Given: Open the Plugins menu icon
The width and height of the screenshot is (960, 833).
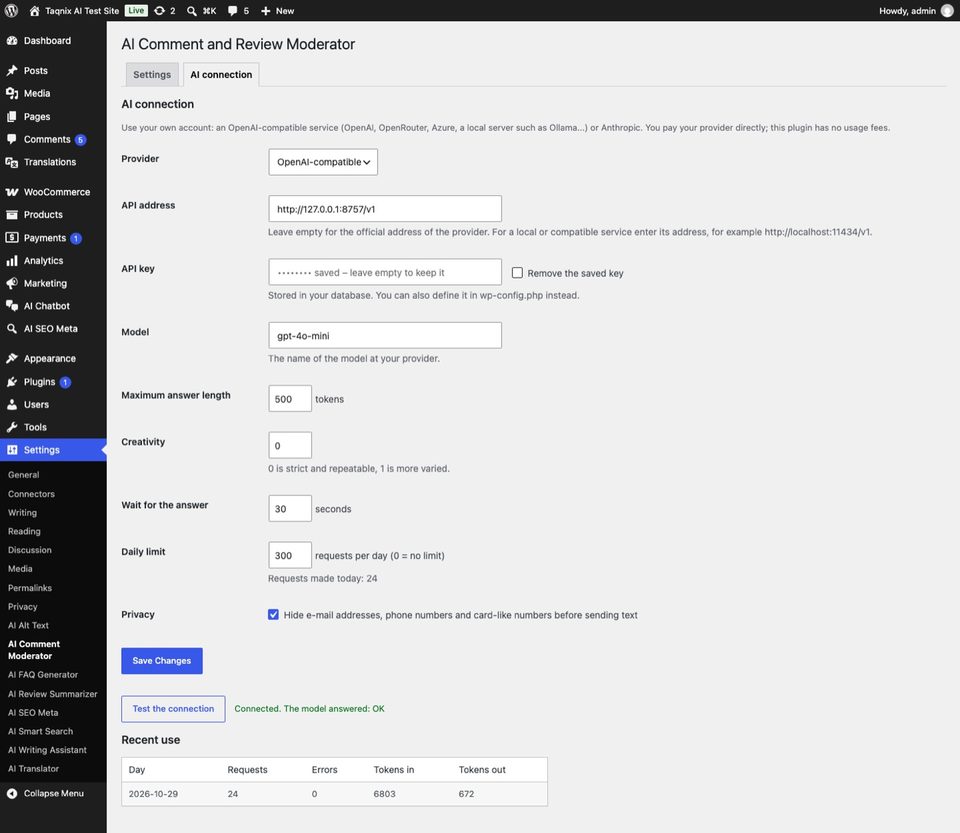Looking at the screenshot, I should 12,381.
